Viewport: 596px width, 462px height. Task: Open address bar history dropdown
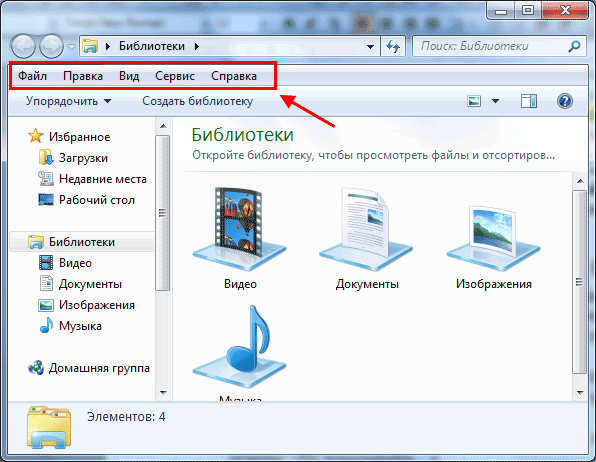370,46
